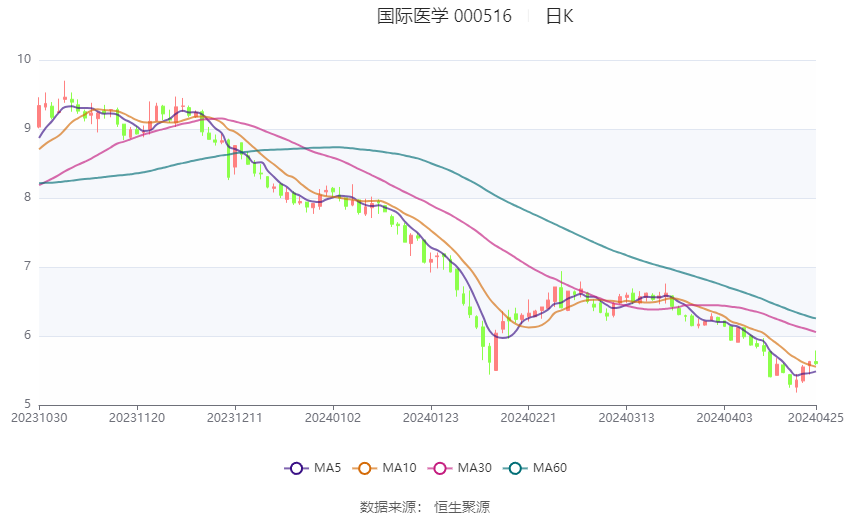This screenshot has height=517, width=850.
Task: Click the 日K label in title
Action: point(559,16)
